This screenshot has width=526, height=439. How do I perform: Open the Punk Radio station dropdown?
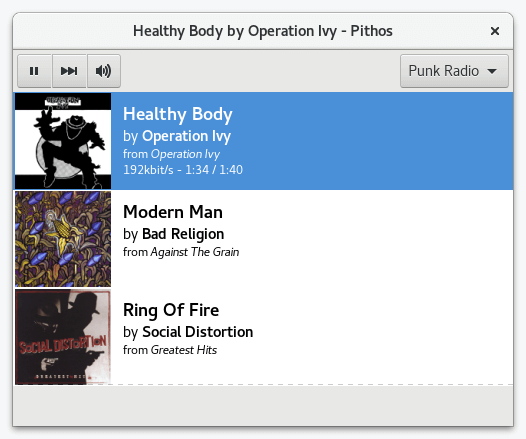tap(454, 71)
